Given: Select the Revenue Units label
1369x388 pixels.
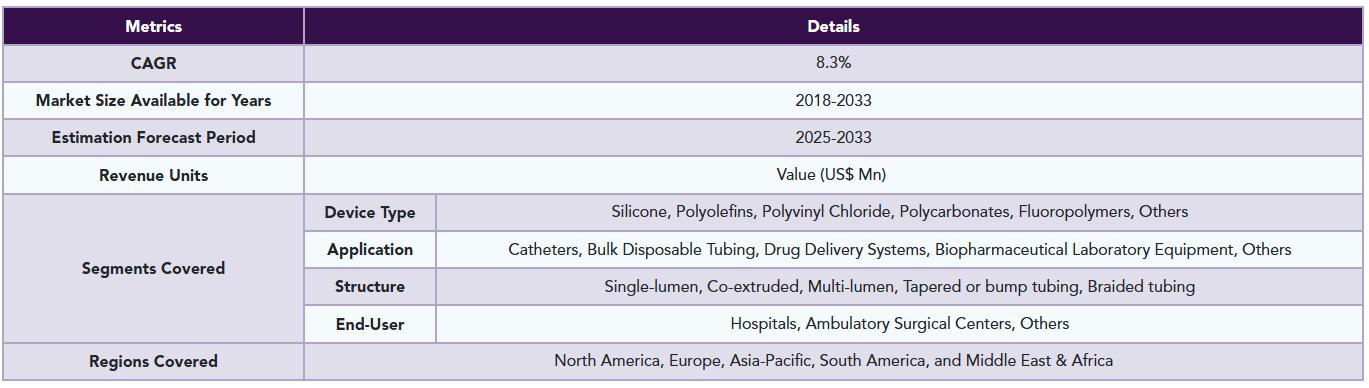Looking at the screenshot, I should [x=153, y=175].
